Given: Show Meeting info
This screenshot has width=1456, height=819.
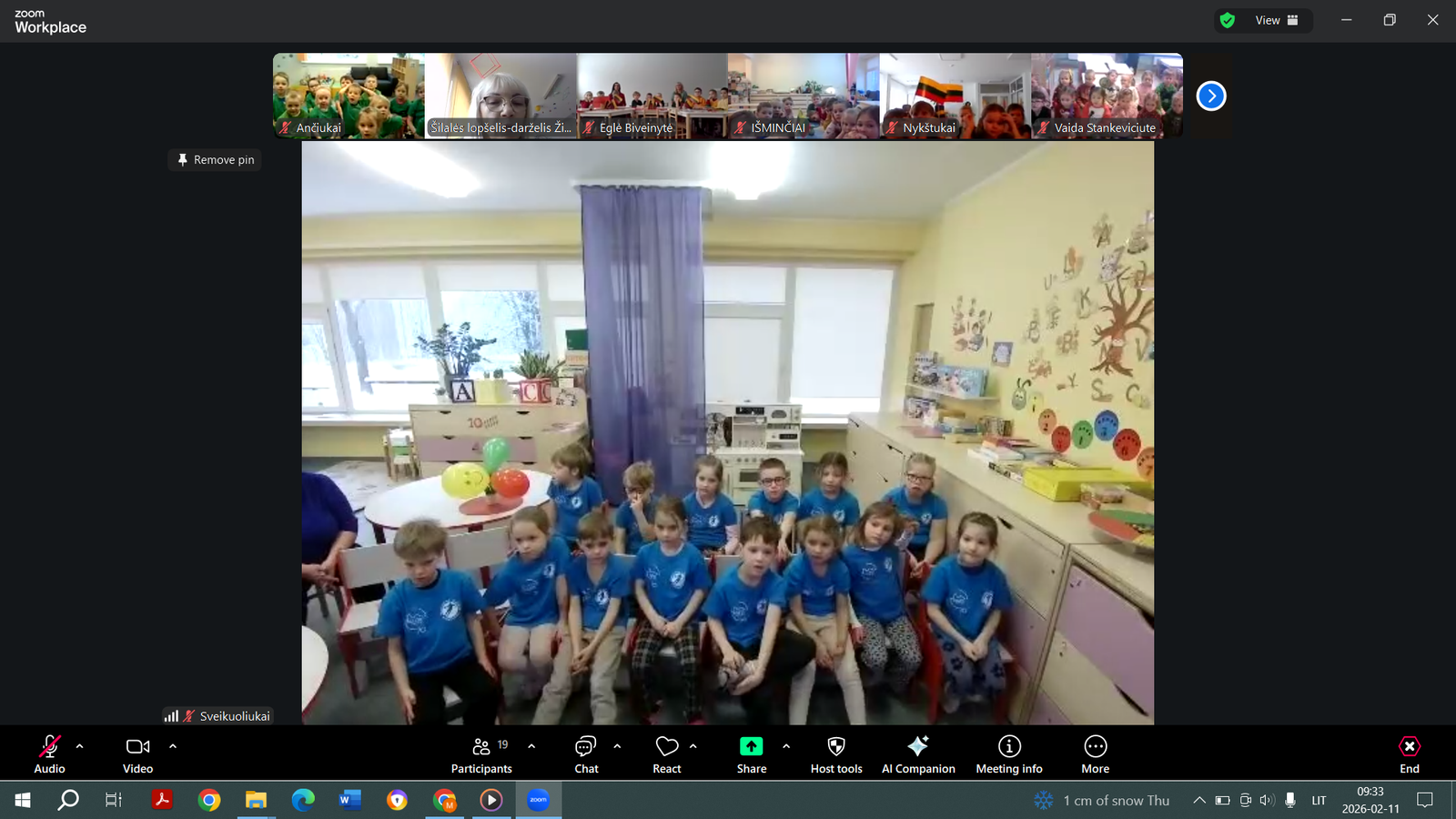Looking at the screenshot, I should tap(1009, 754).
